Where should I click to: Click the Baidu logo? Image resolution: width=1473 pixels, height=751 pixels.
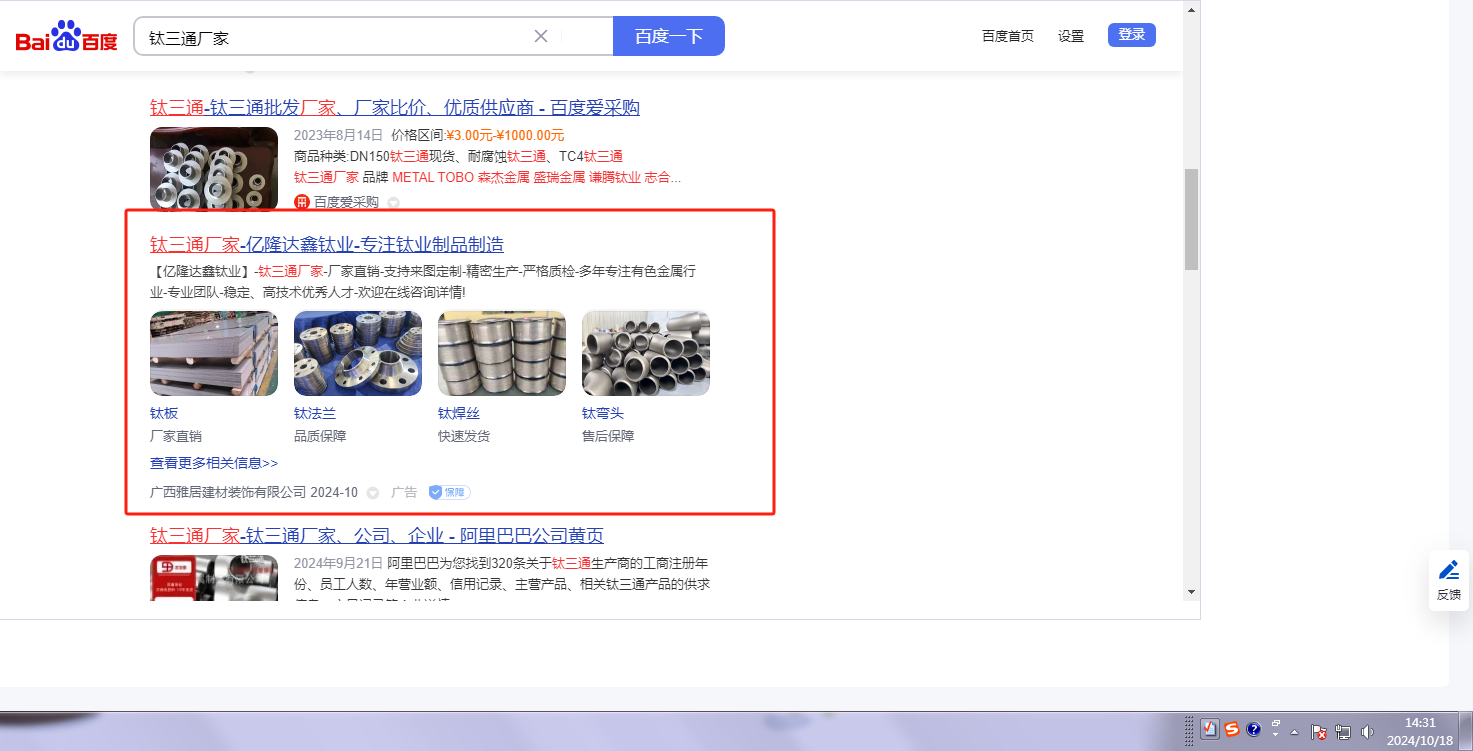66,36
